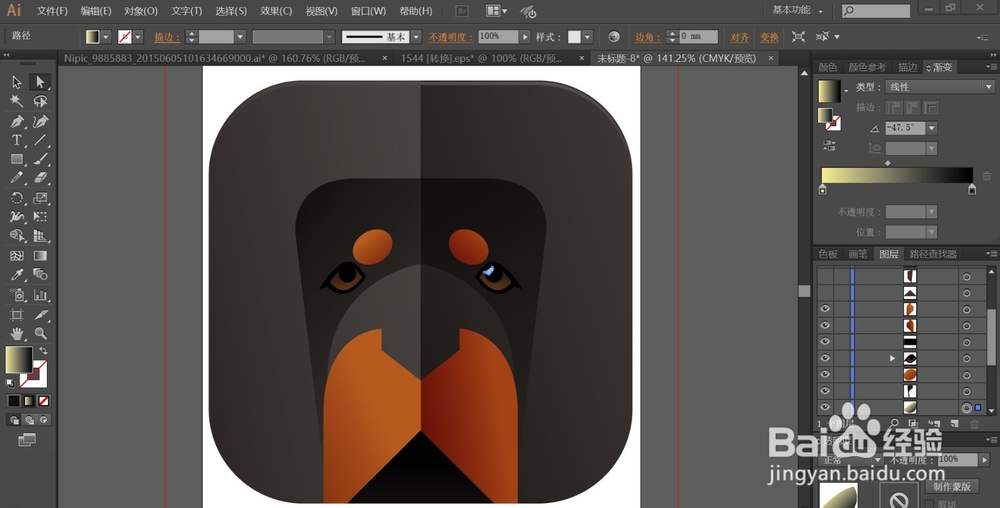Click 制作蒙版 button in Transparency panel
Image resolution: width=1000 pixels, height=508 pixels.
(952, 486)
